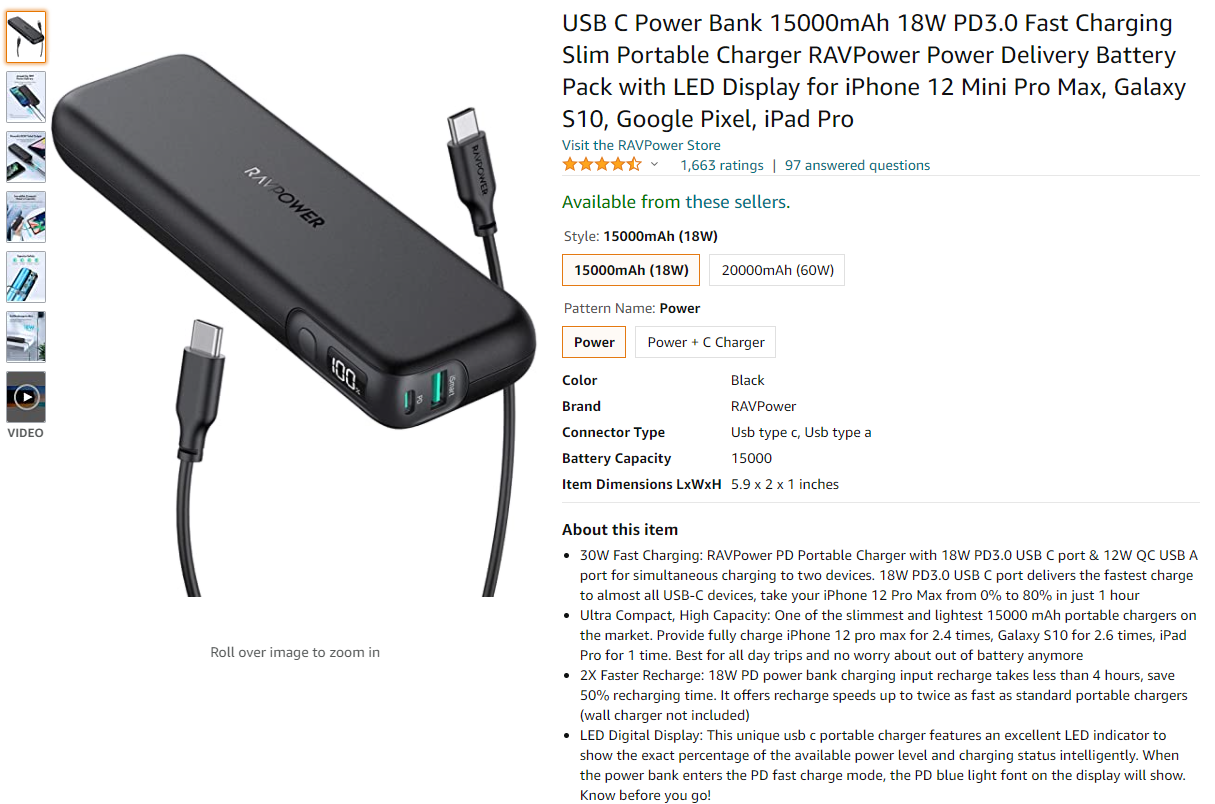Show the fourth product image thumbnail

[x=26, y=216]
